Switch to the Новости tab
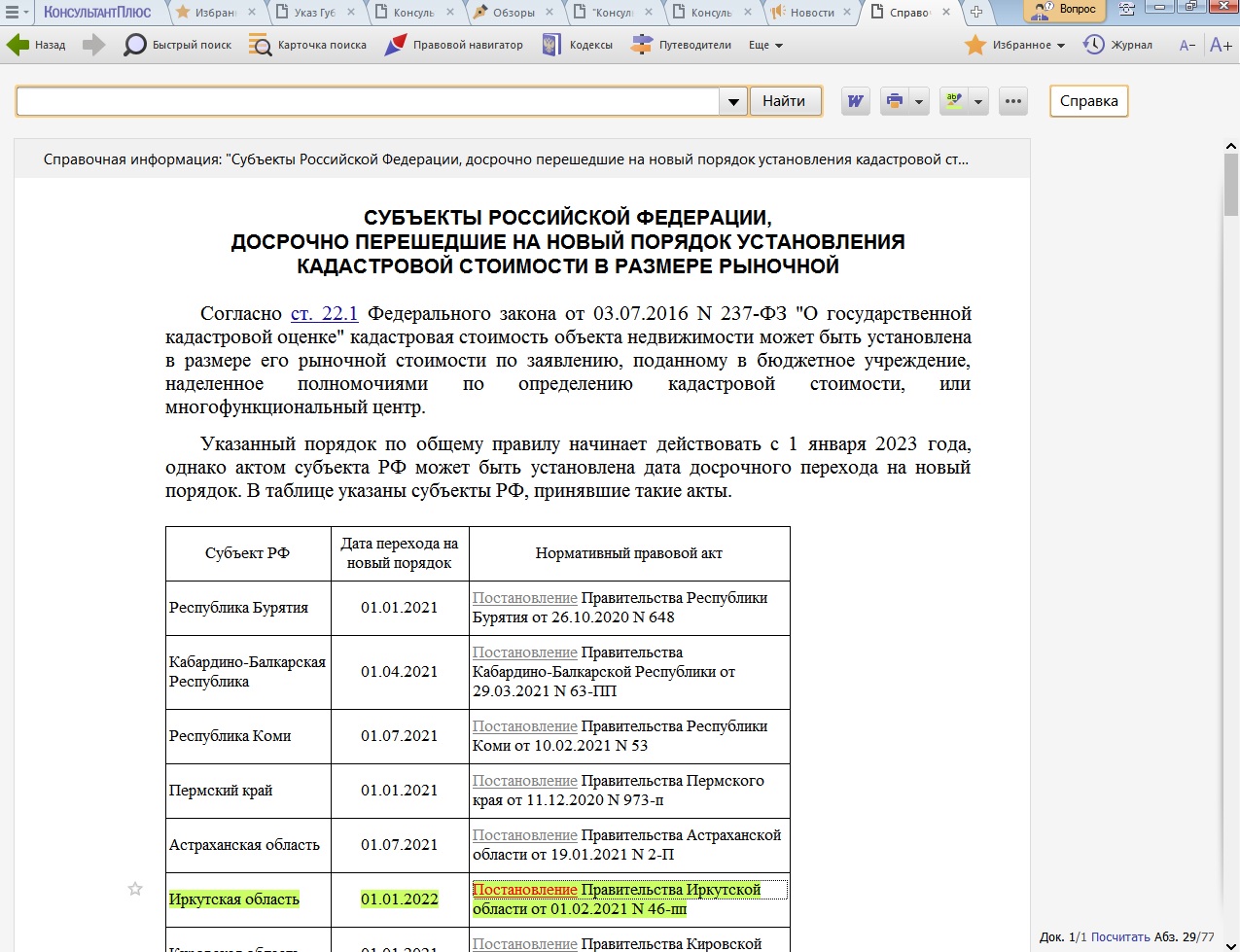 point(803,13)
